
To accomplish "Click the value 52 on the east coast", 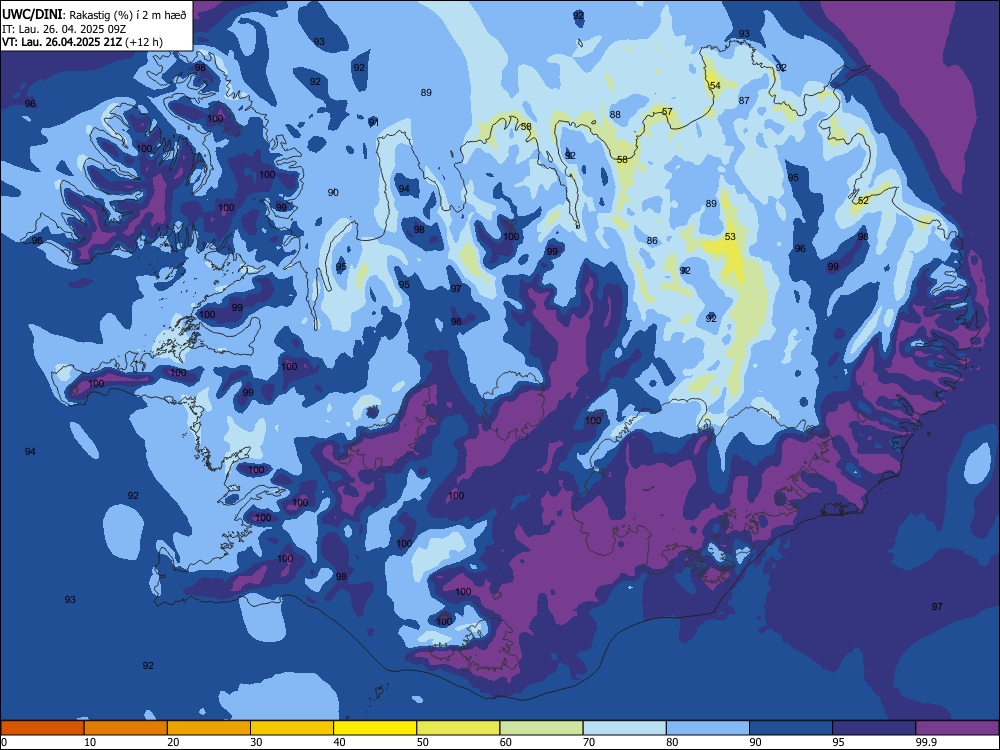I will click(x=864, y=200).
